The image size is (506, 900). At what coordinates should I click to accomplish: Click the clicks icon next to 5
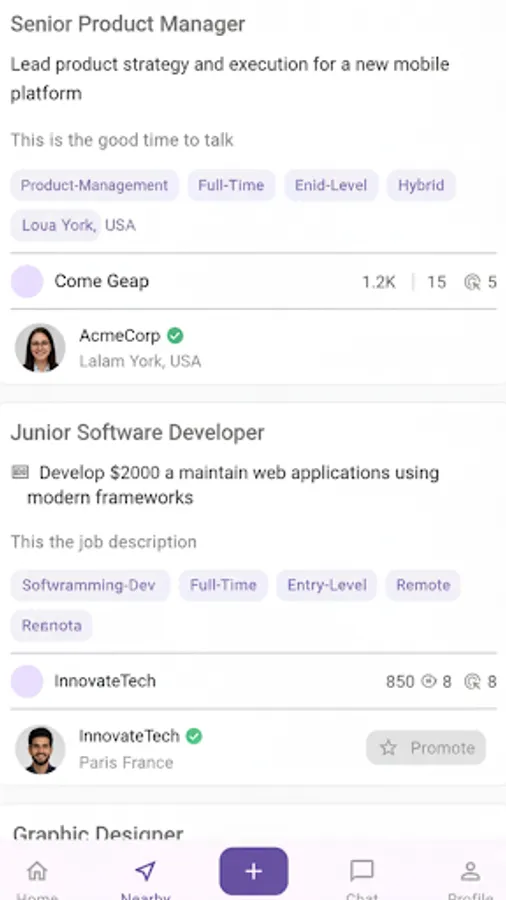pyautogui.click(x=472, y=282)
